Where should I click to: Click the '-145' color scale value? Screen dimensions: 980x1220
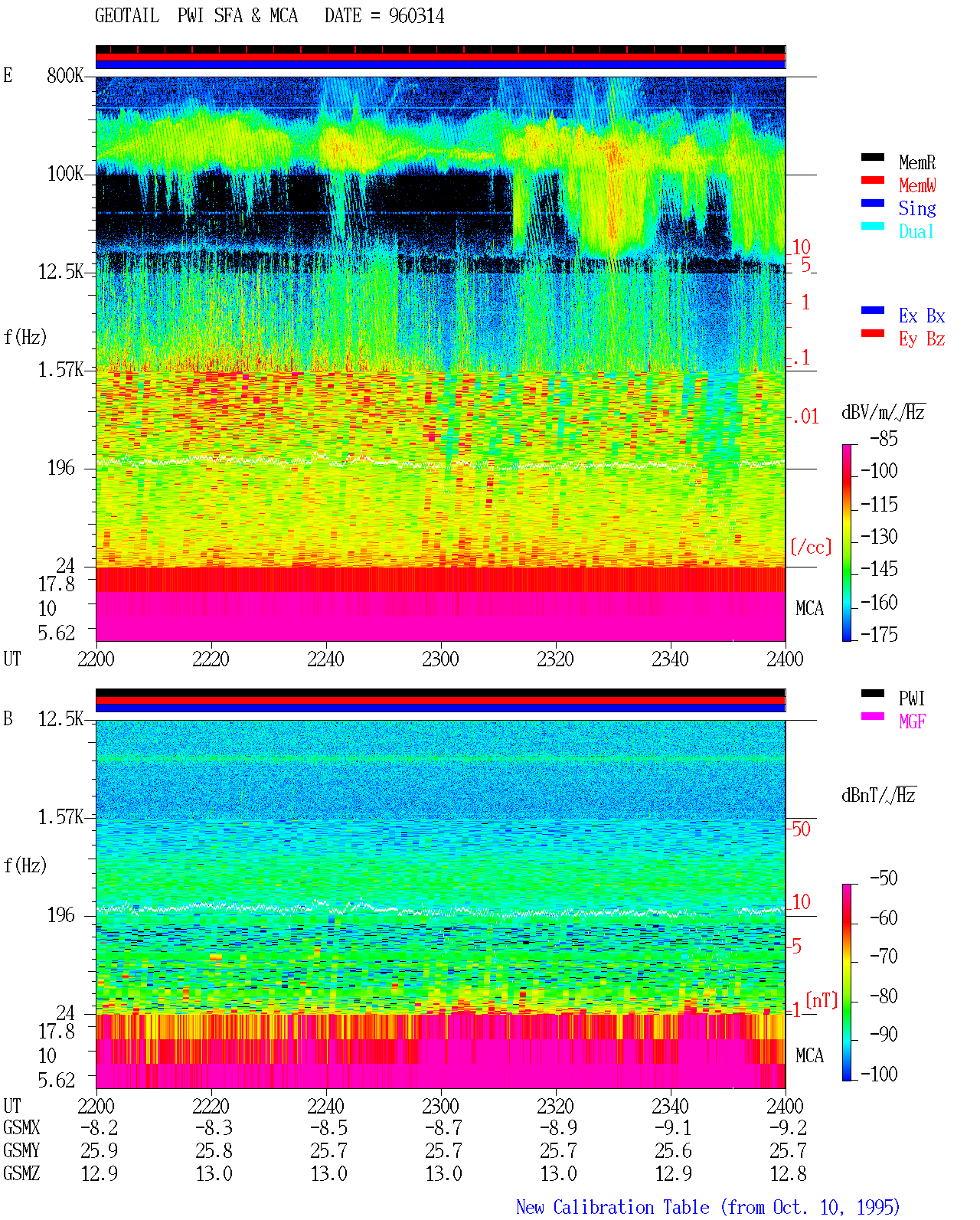[879, 569]
